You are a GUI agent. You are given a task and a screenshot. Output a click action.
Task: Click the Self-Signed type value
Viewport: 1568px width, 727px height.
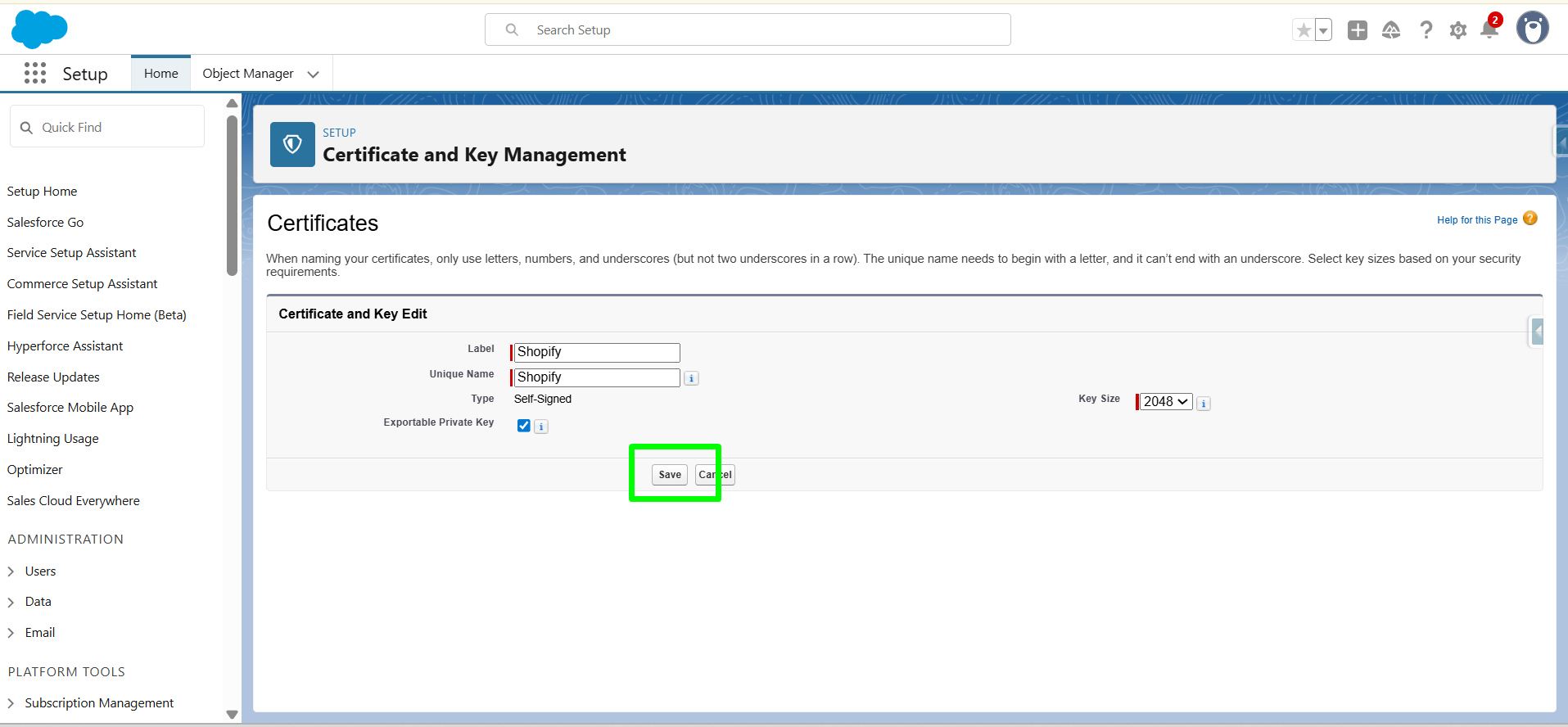click(x=543, y=400)
